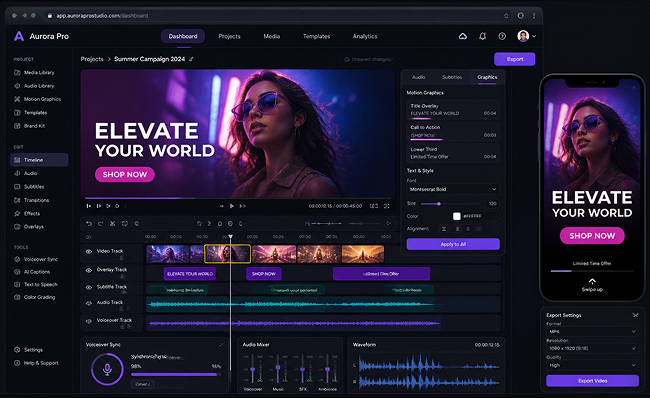Toggle Voiceover Track visibility eye
The image size is (650, 398).
(x=89, y=321)
